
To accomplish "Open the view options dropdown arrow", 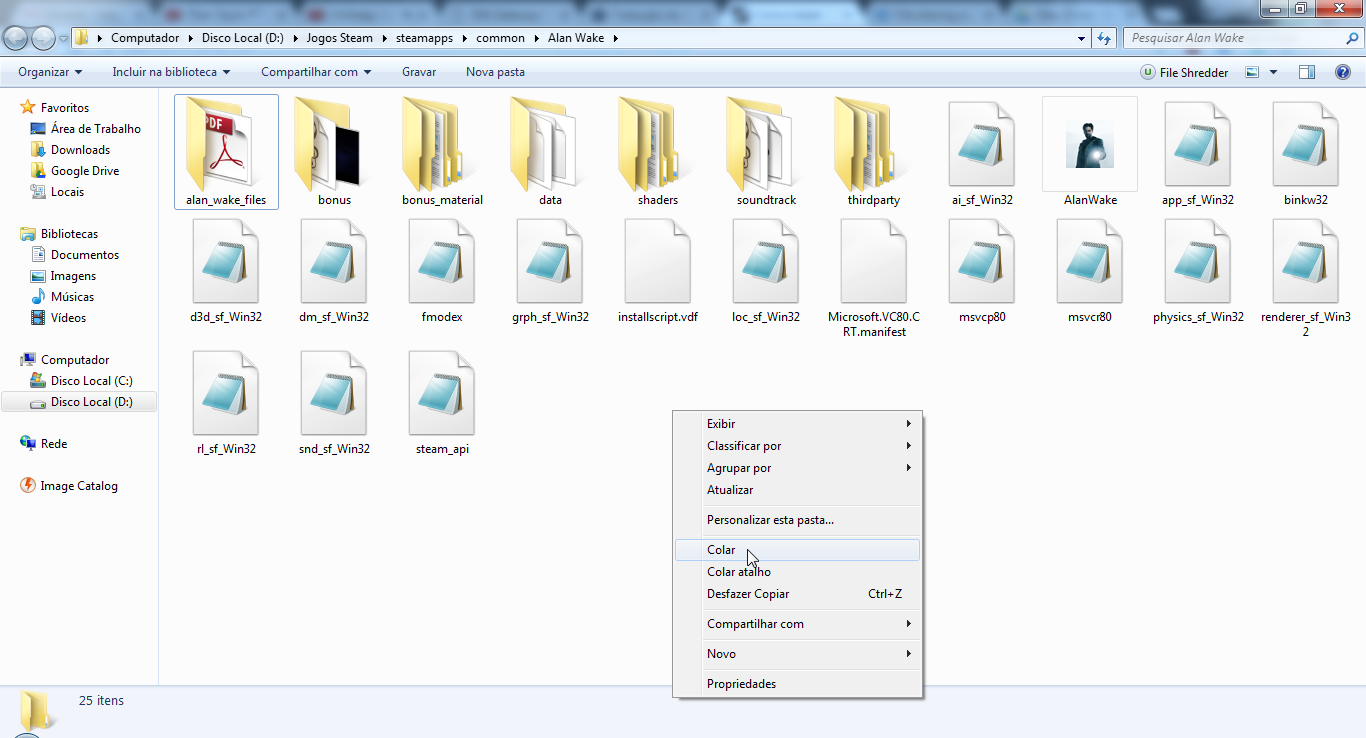I will tap(1273, 72).
